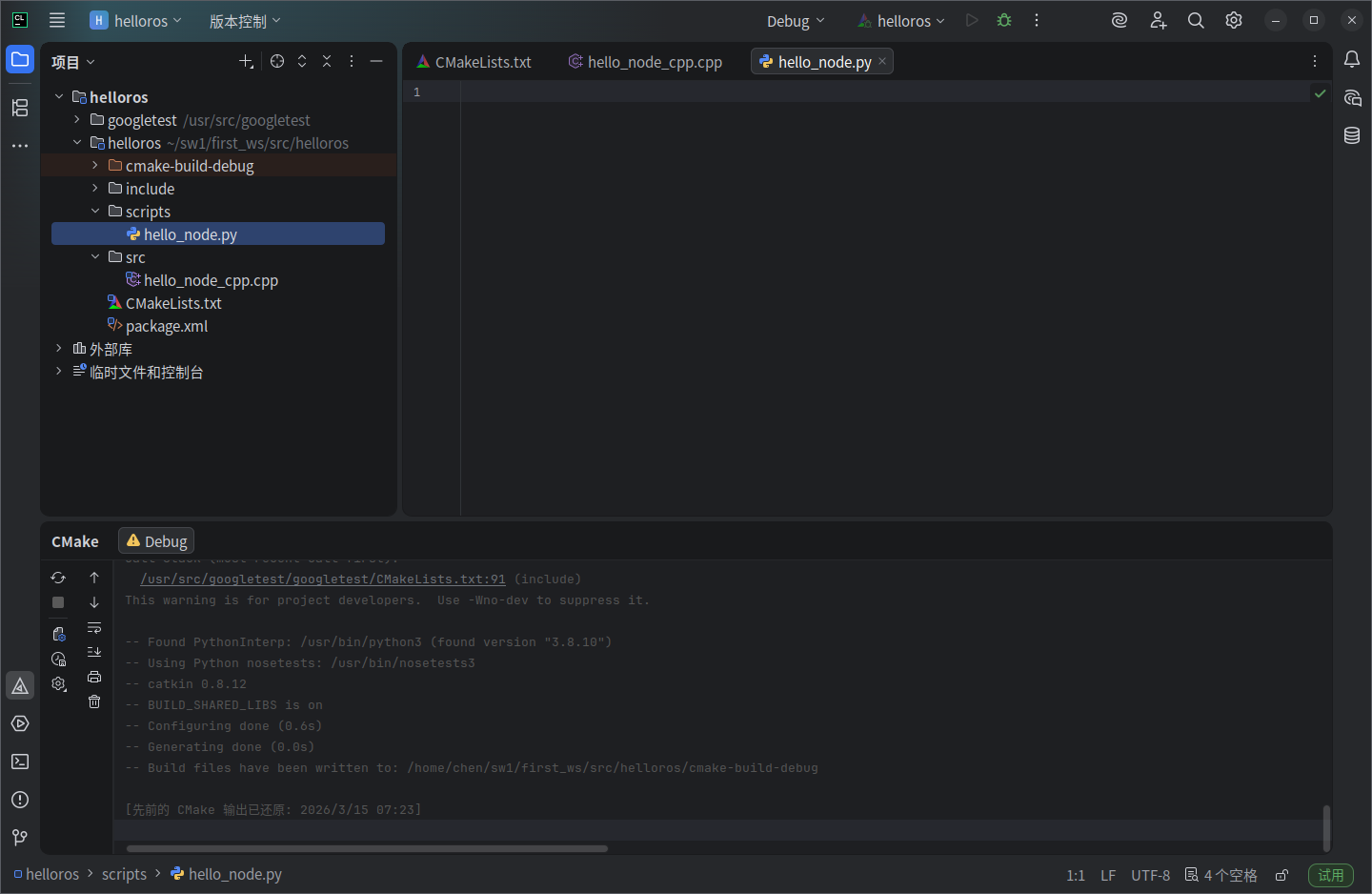
Task: Hide the project panel
Action: 376,61
